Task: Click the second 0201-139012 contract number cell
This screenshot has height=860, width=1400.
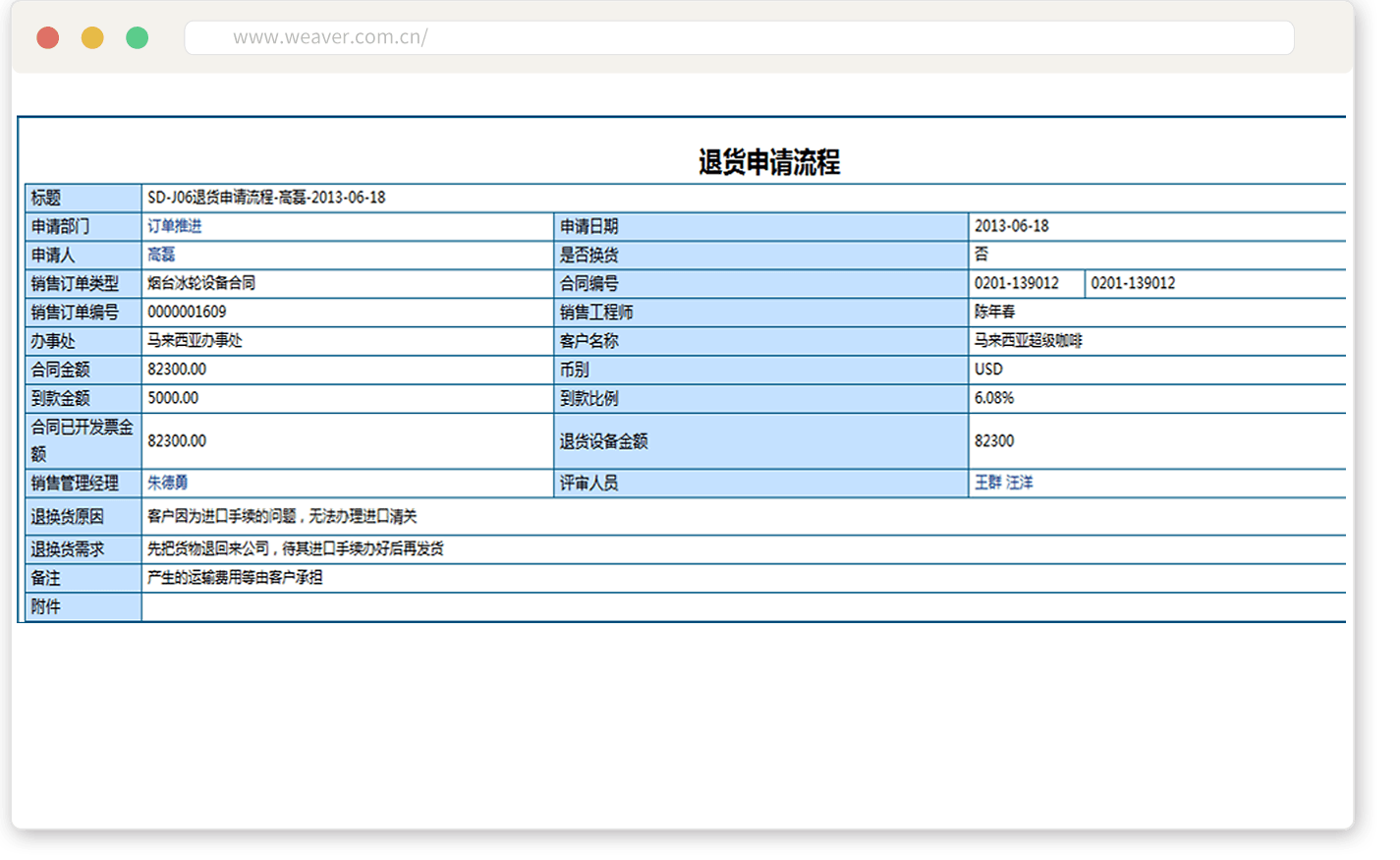Action: click(1133, 283)
